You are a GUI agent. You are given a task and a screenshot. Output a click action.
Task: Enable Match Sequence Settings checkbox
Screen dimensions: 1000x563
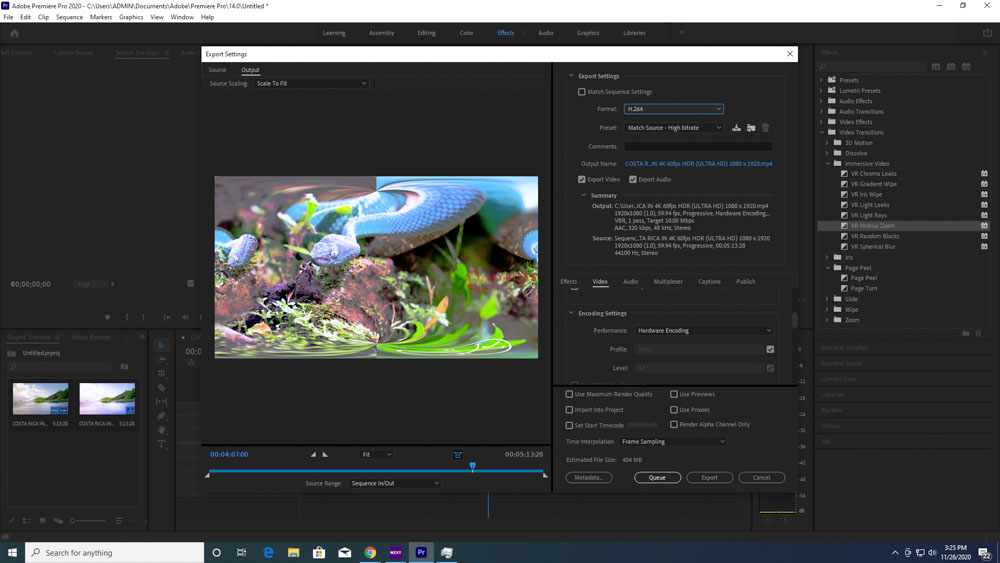582,92
